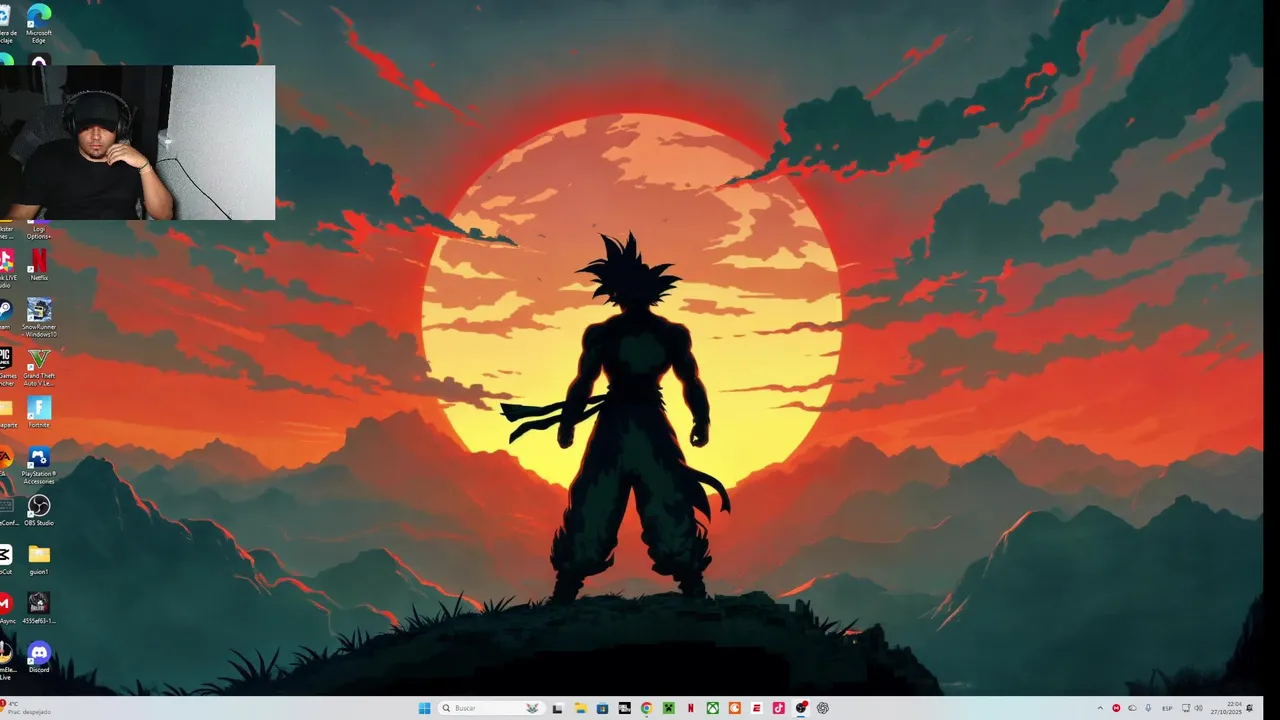Select the PlayStation Accessories desktop icon
This screenshot has height=720, width=1280.
coord(39,465)
